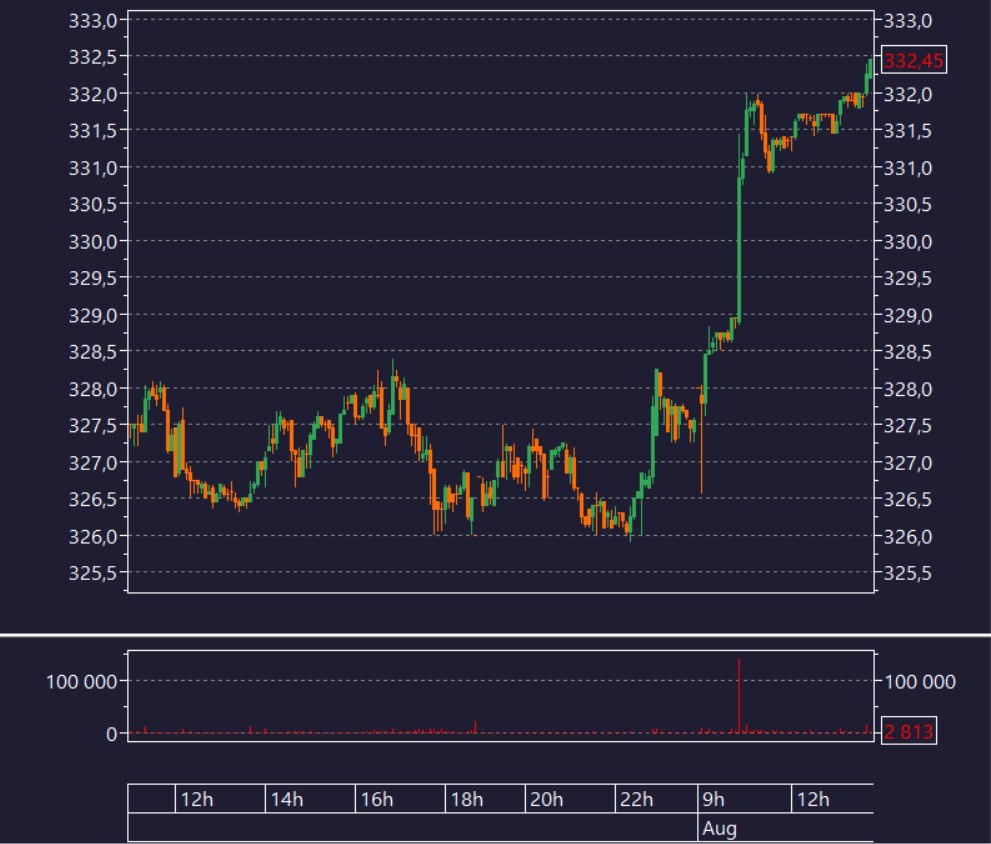This screenshot has width=991, height=844.
Task: Select the 16h time axis label
Action: [377, 799]
